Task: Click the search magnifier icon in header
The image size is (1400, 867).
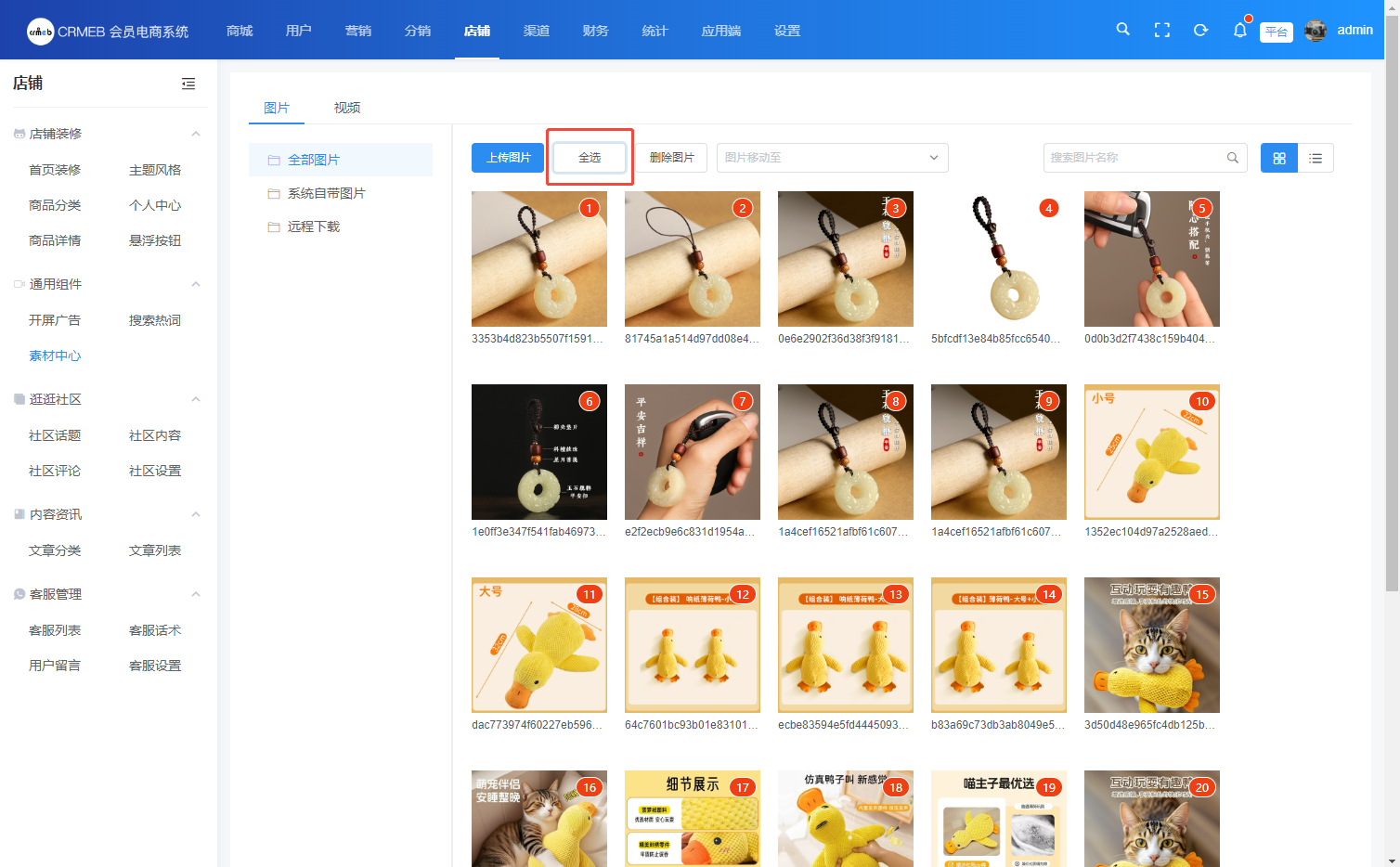Action: click(1122, 30)
